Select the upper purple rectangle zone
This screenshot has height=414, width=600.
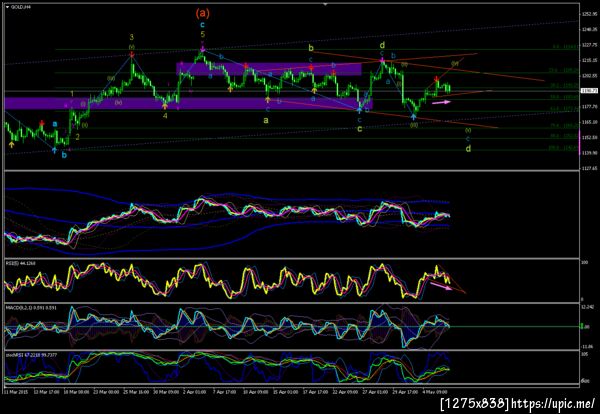point(269,69)
